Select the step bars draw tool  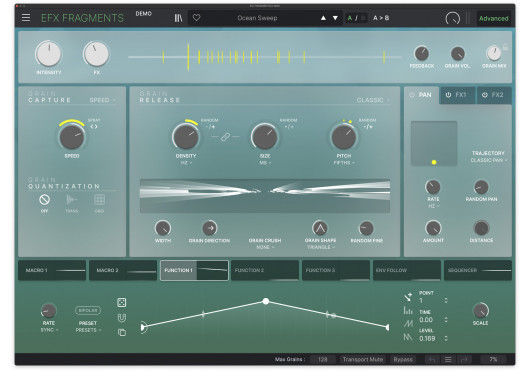[408, 310]
